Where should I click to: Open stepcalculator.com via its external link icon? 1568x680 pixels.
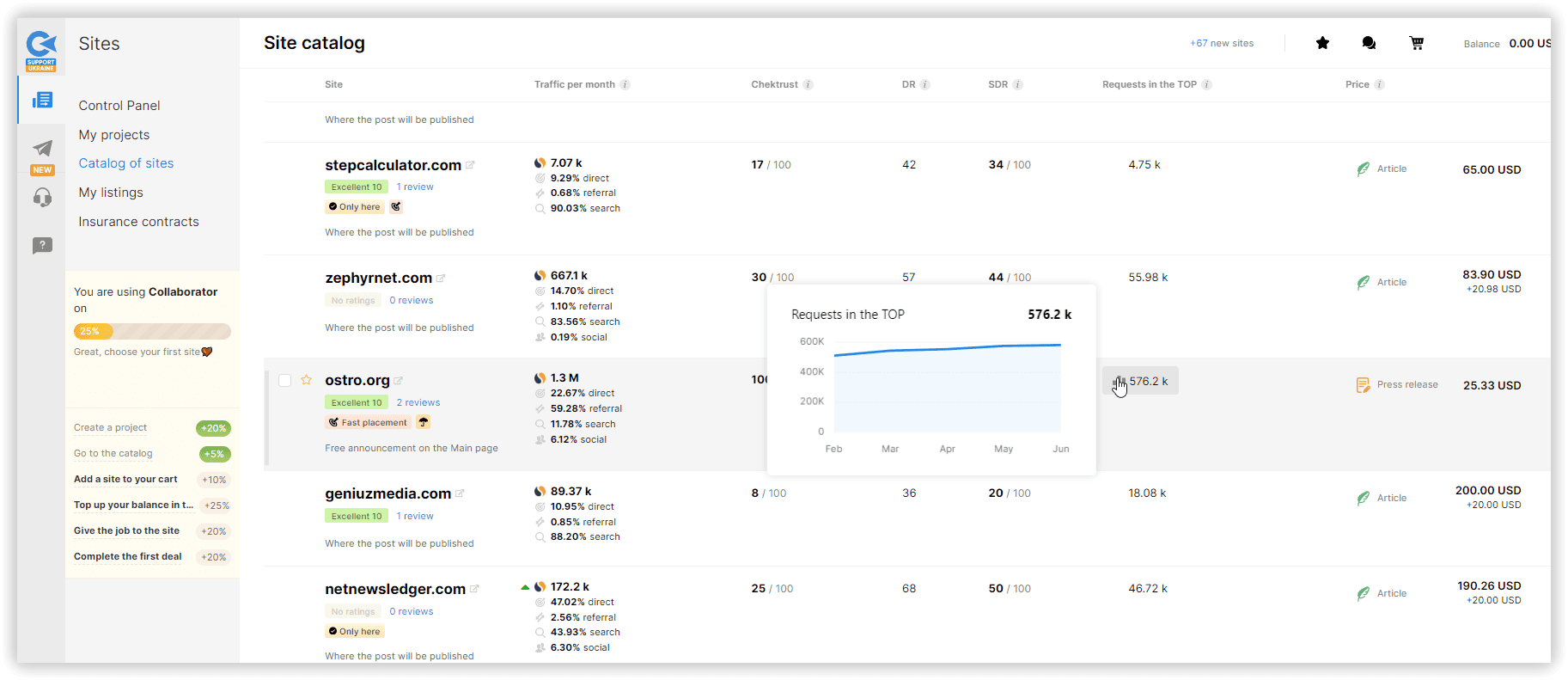pyautogui.click(x=470, y=165)
